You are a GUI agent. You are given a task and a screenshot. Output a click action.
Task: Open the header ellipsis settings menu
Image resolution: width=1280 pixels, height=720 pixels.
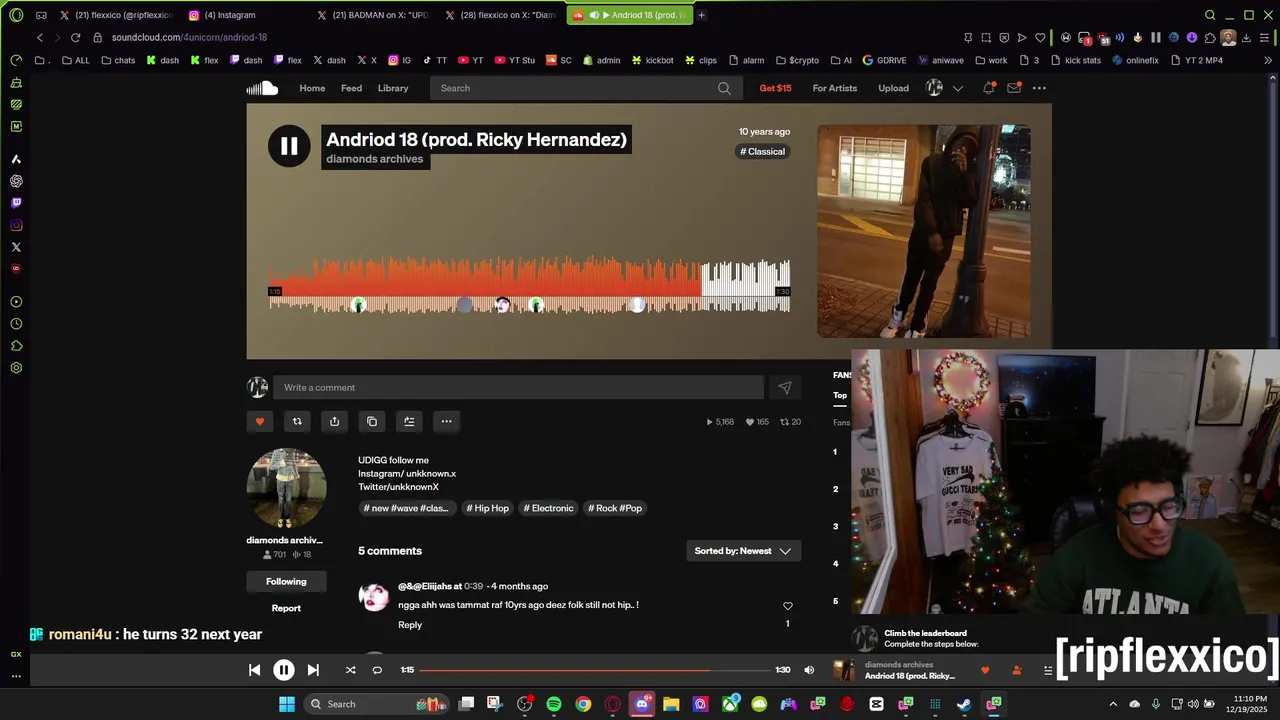point(1039,88)
